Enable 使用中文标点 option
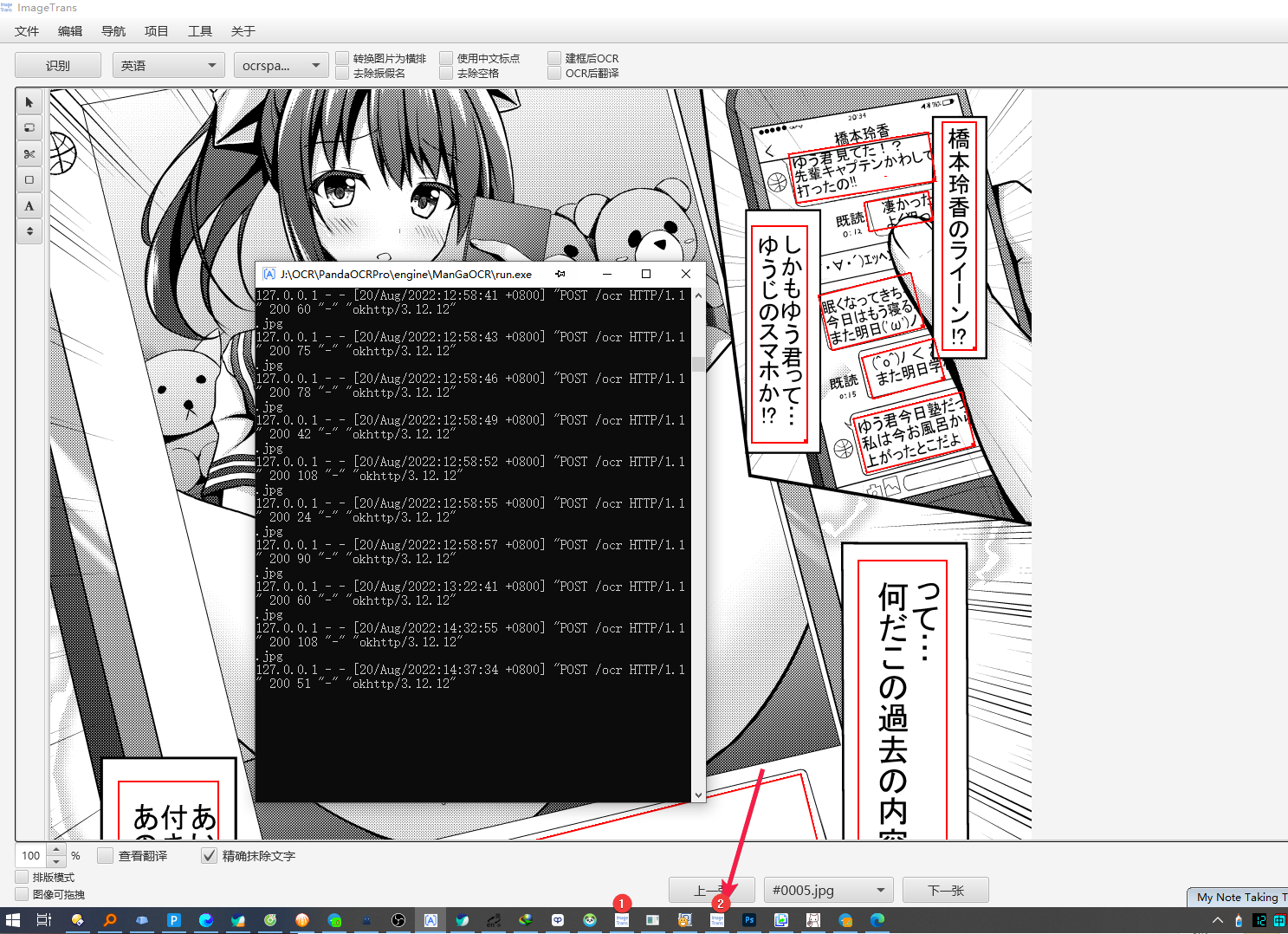Viewport: 1288px width, 934px height. click(446, 58)
